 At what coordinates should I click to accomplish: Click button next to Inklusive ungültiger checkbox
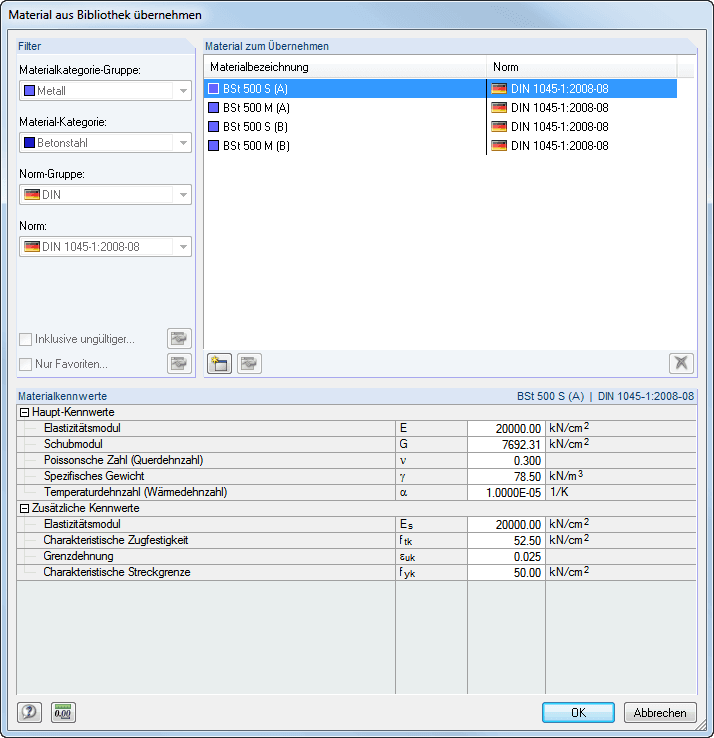click(179, 338)
